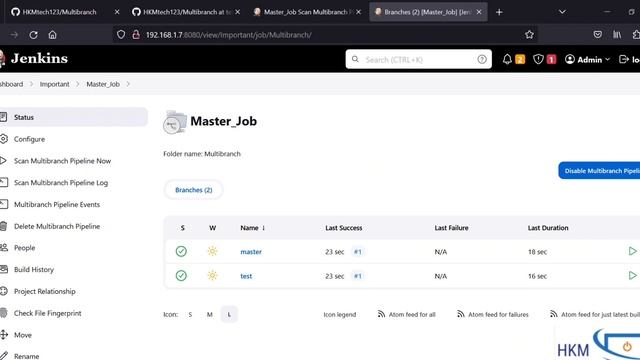Select large icon size L

229,314
